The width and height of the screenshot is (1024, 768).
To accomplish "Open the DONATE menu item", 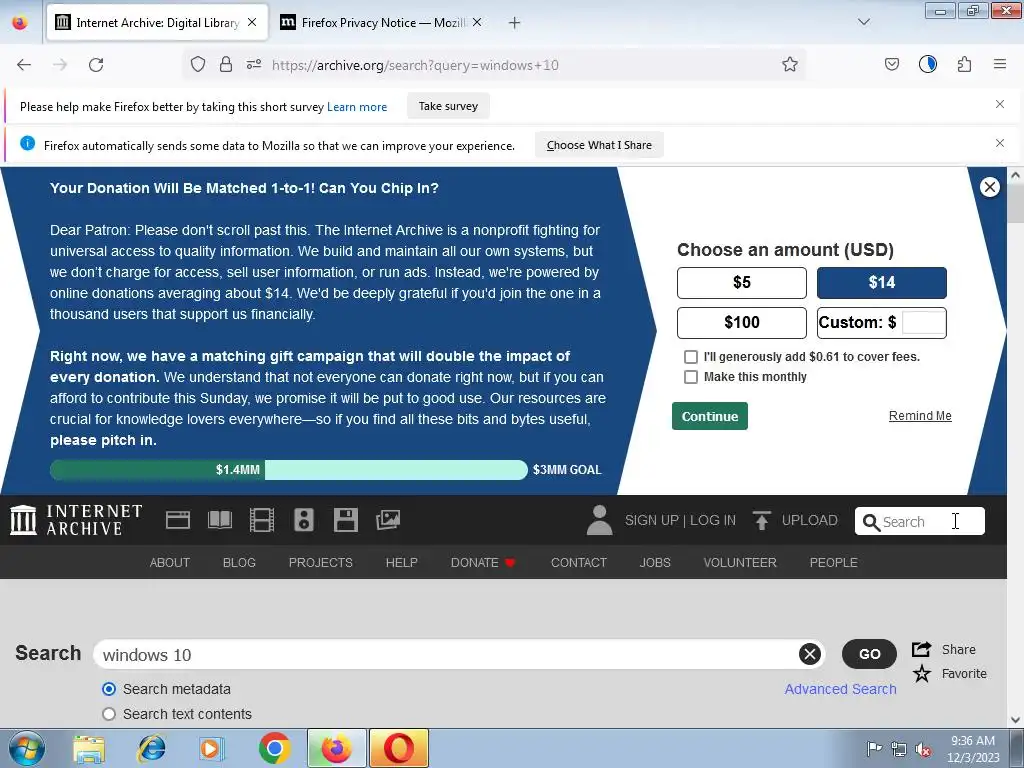I will (483, 562).
